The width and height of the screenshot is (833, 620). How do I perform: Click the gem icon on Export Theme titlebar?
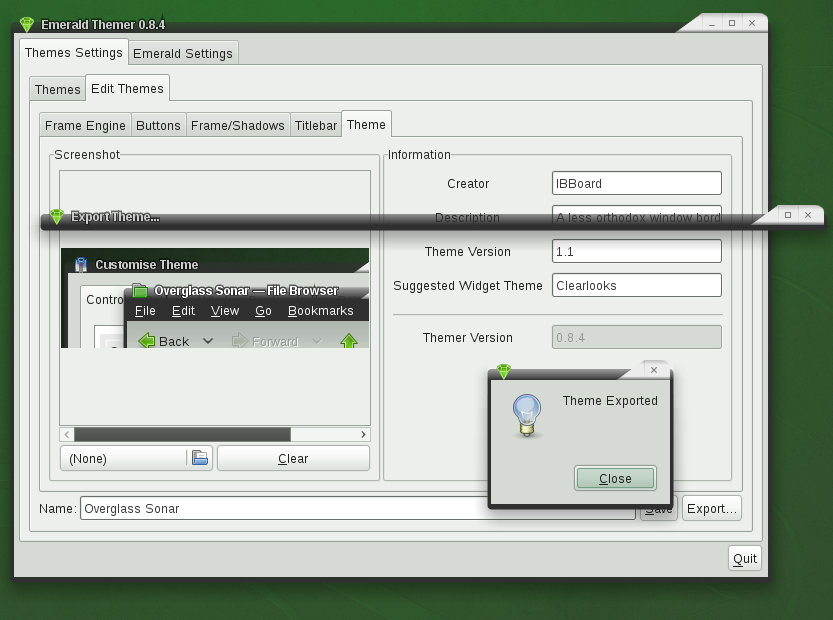(57, 216)
